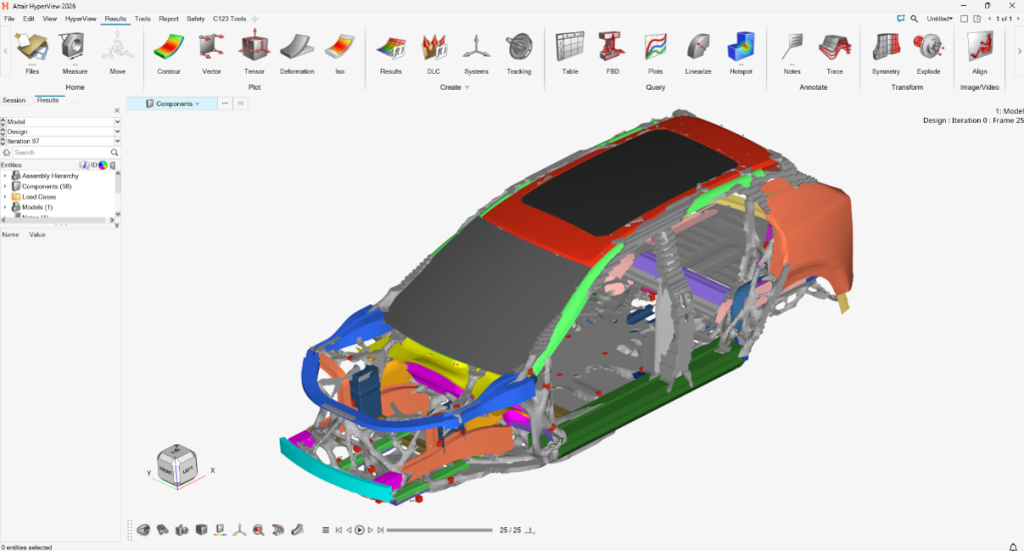The width and height of the screenshot is (1024, 551).
Task: Open the Hotspot tool
Action: coord(741,52)
